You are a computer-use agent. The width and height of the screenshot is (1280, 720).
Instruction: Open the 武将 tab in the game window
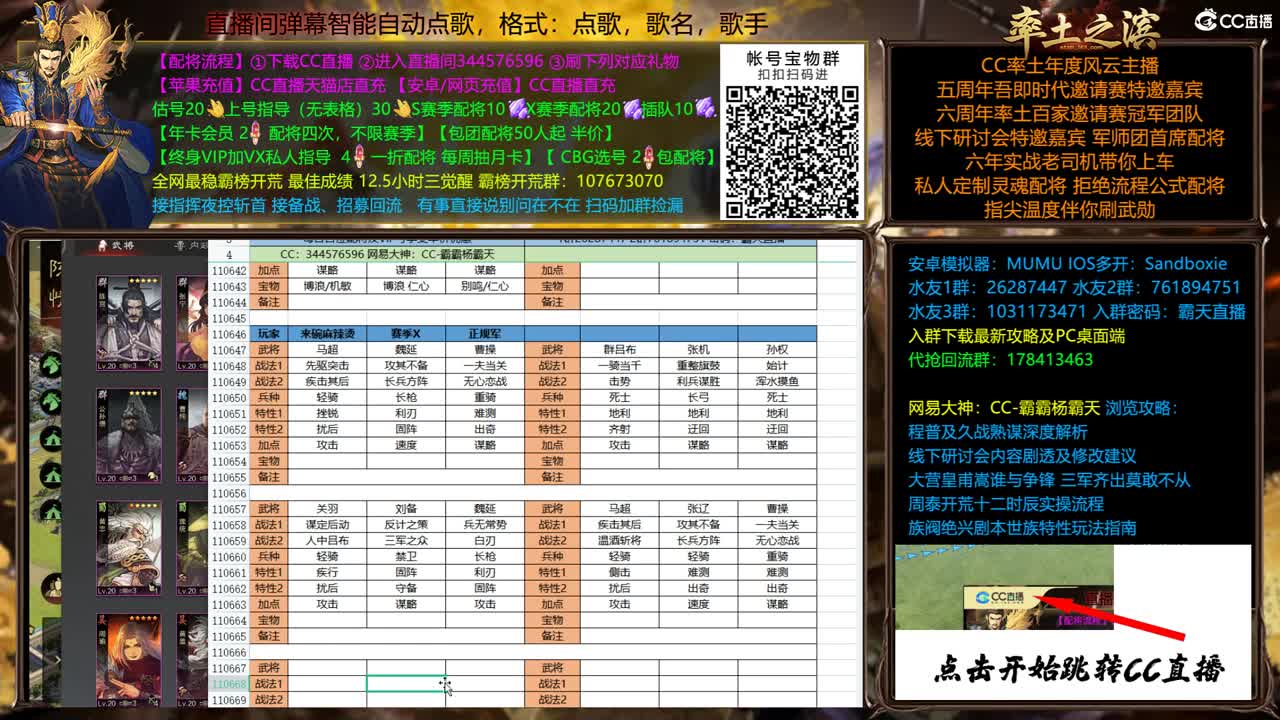click(x=116, y=246)
